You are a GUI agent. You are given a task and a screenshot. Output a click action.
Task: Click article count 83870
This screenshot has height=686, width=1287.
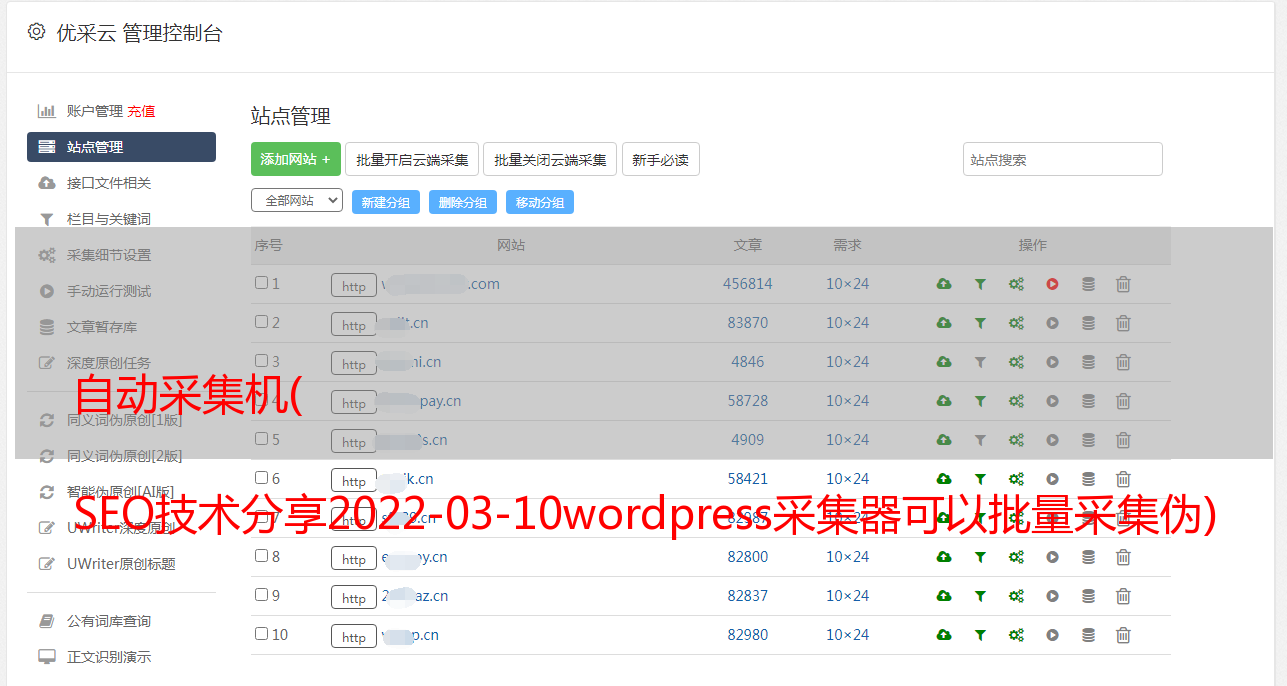[748, 323]
